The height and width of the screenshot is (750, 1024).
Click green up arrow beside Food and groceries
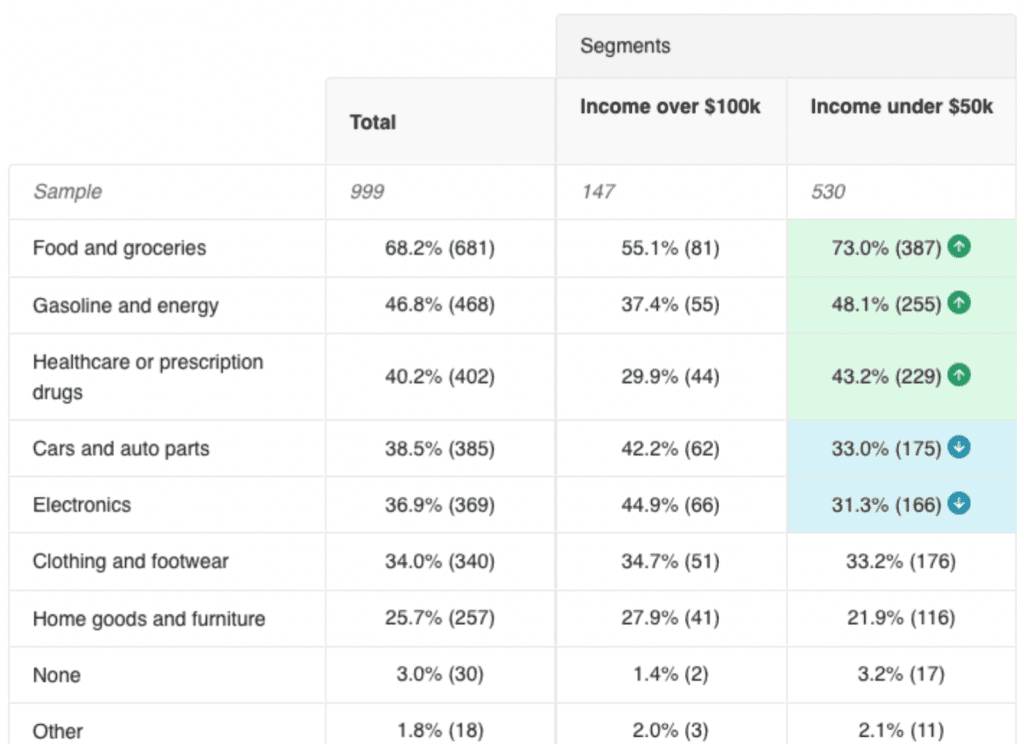coord(959,246)
